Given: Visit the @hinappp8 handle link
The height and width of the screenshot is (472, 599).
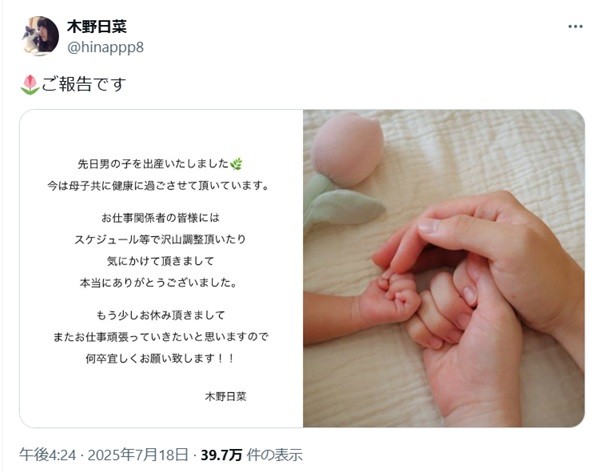Looking at the screenshot, I should (x=105, y=47).
